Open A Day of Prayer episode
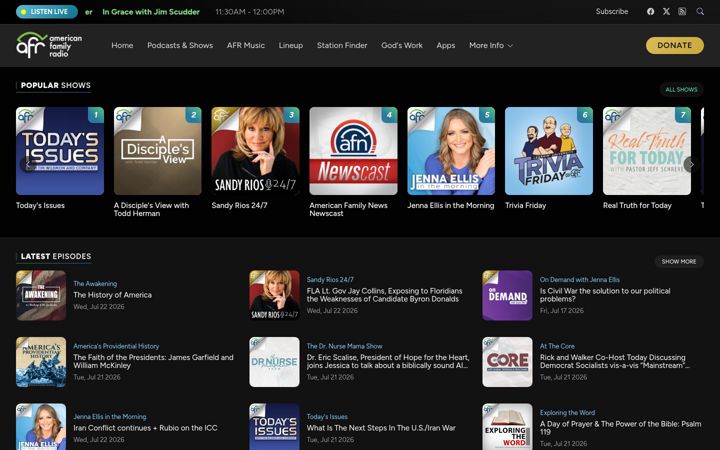The image size is (720, 450). pyautogui.click(x=620, y=428)
